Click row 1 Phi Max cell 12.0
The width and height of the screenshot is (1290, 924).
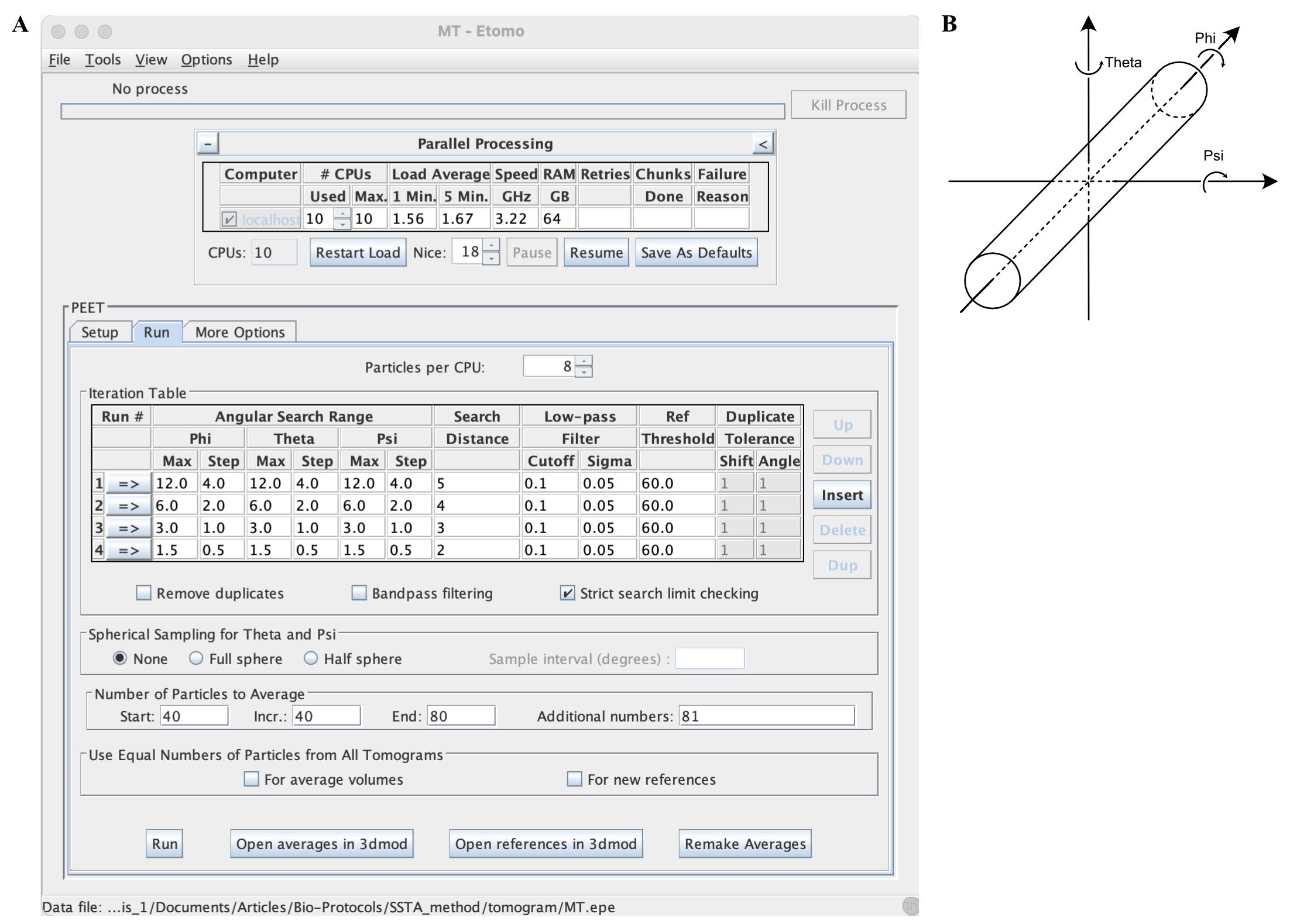(176, 483)
